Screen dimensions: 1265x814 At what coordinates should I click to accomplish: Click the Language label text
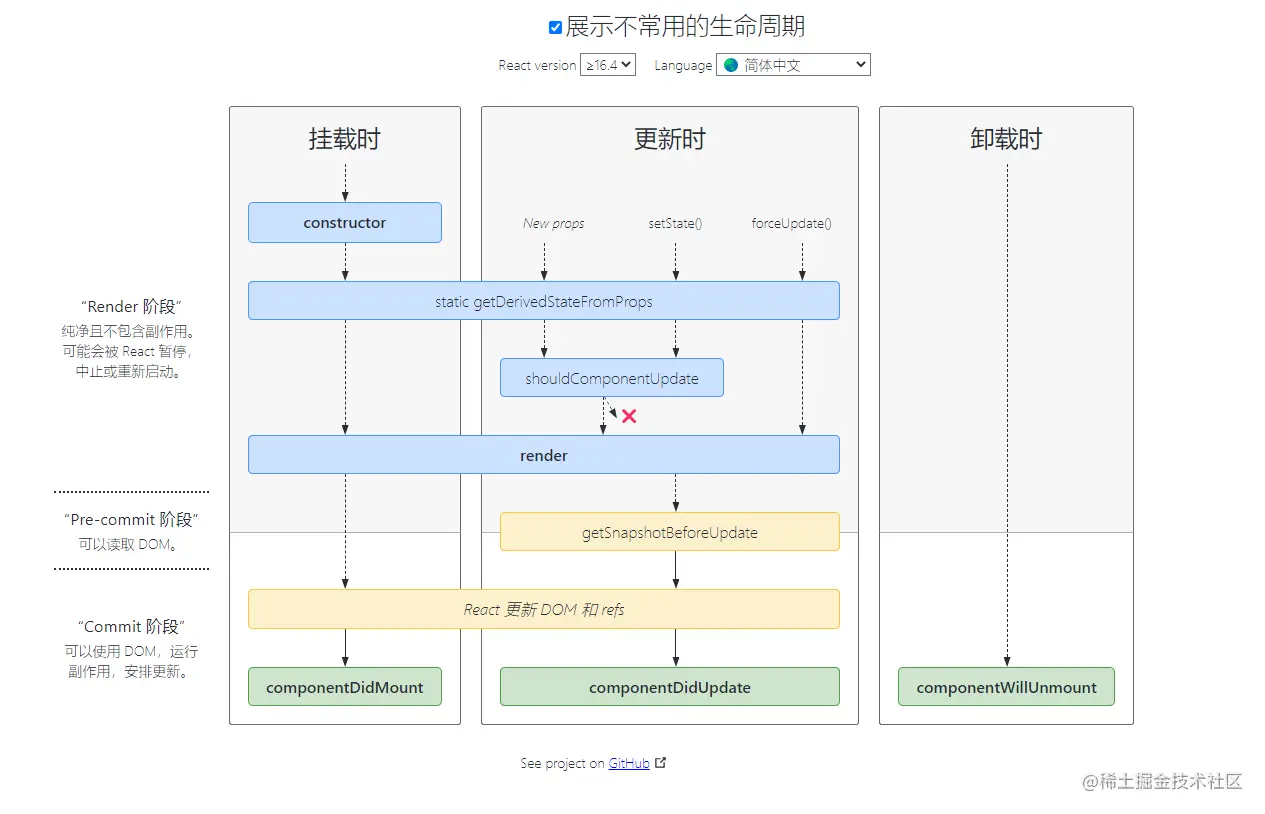683,65
